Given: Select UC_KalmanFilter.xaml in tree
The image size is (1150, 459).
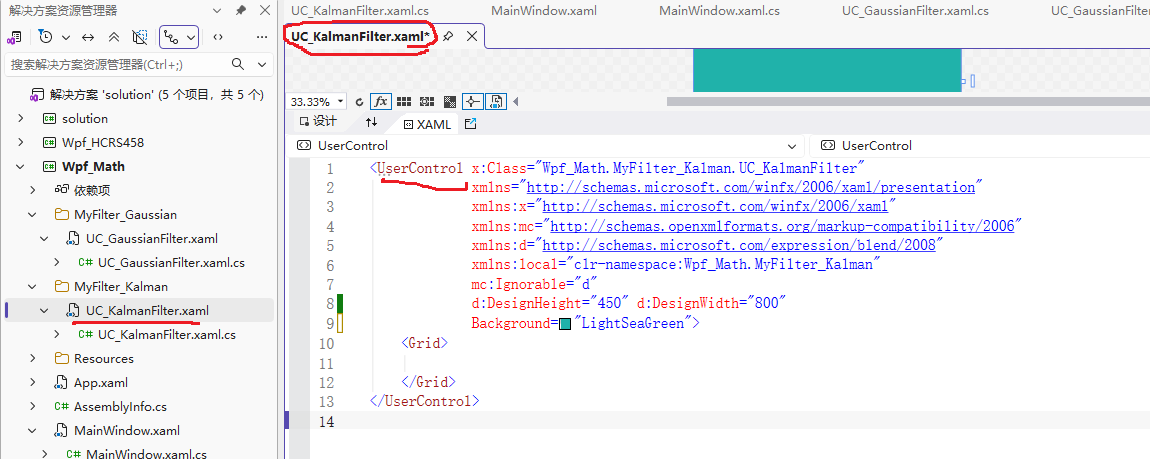Looking at the screenshot, I should [147, 311].
